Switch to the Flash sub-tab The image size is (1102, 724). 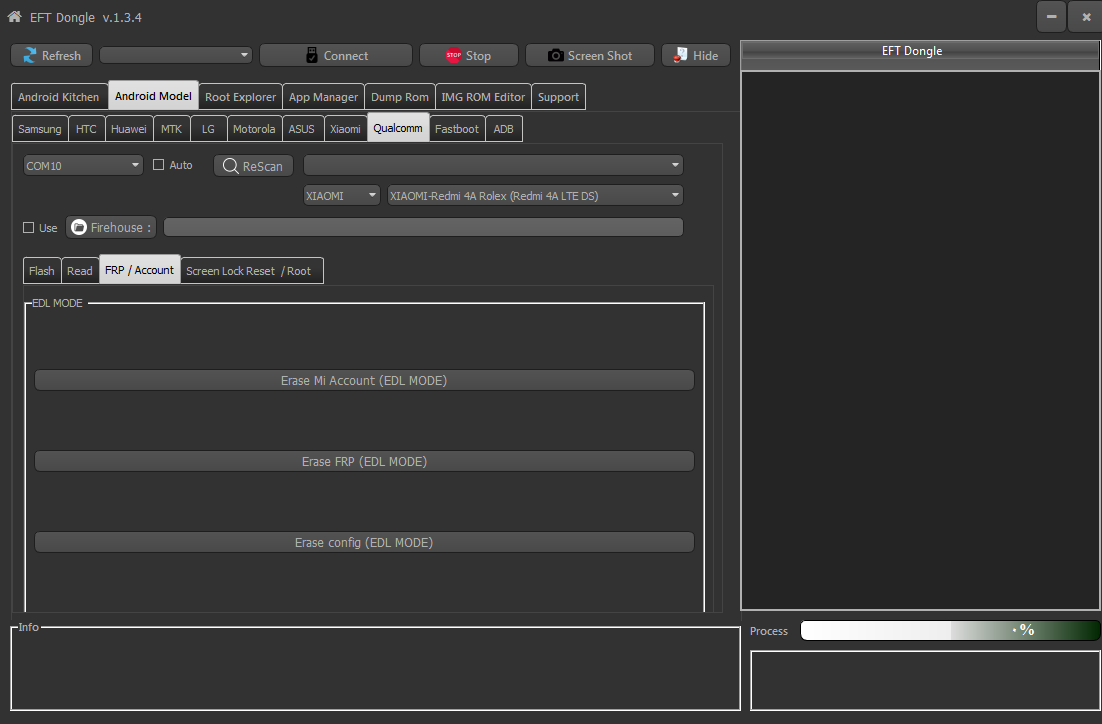point(41,271)
